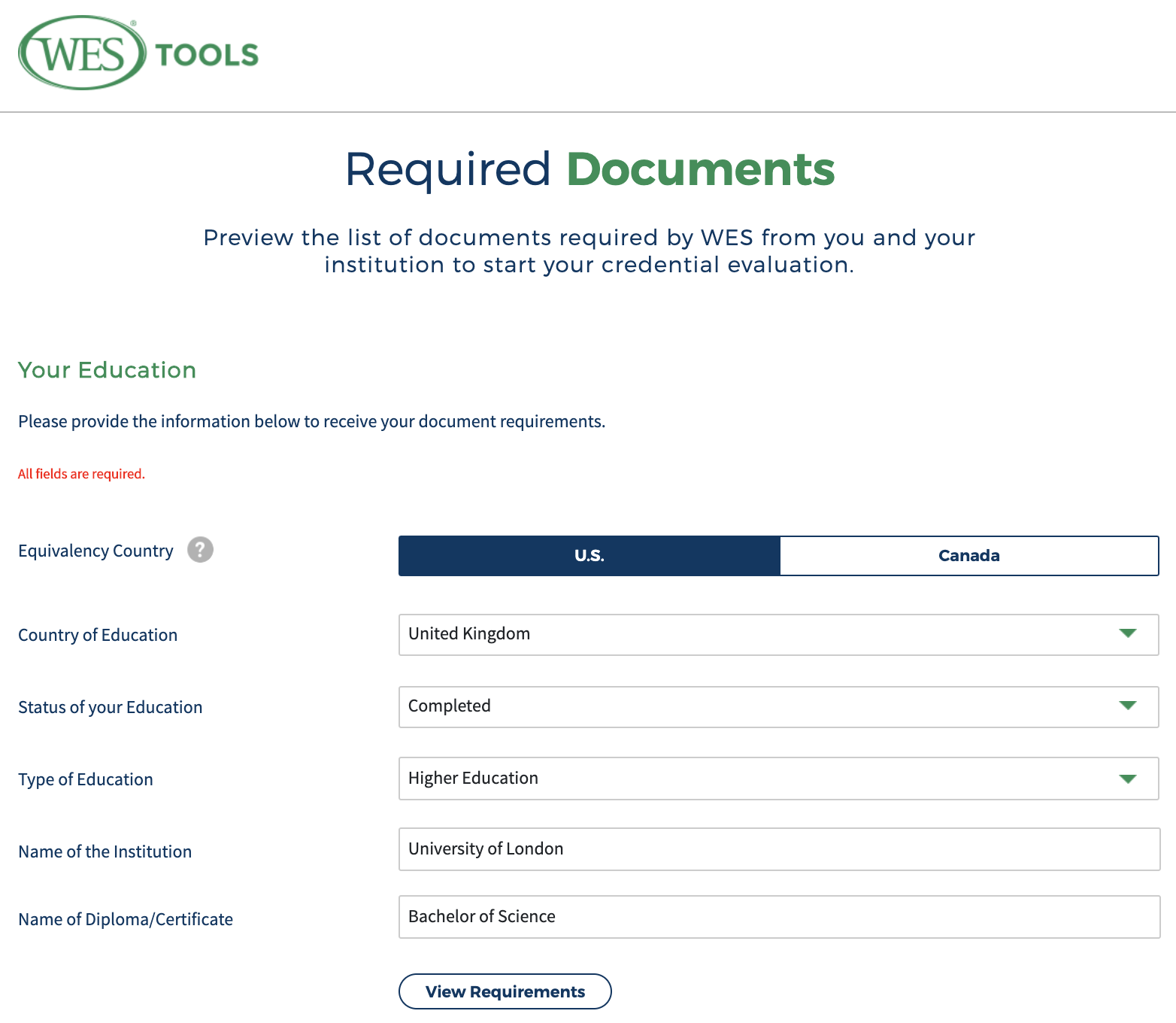This screenshot has width=1176, height=1023.
Task: Focus the Bachelor of Science field
Action: click(x=779, y=917)
